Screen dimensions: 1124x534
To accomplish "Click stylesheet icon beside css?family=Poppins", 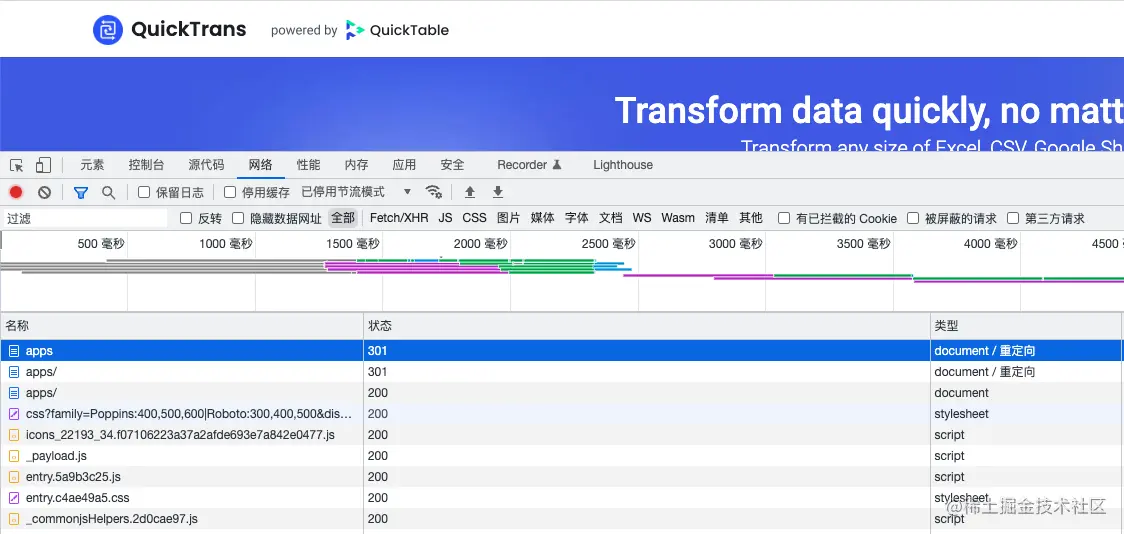I will pyautogui.click(x=14, y=414).
